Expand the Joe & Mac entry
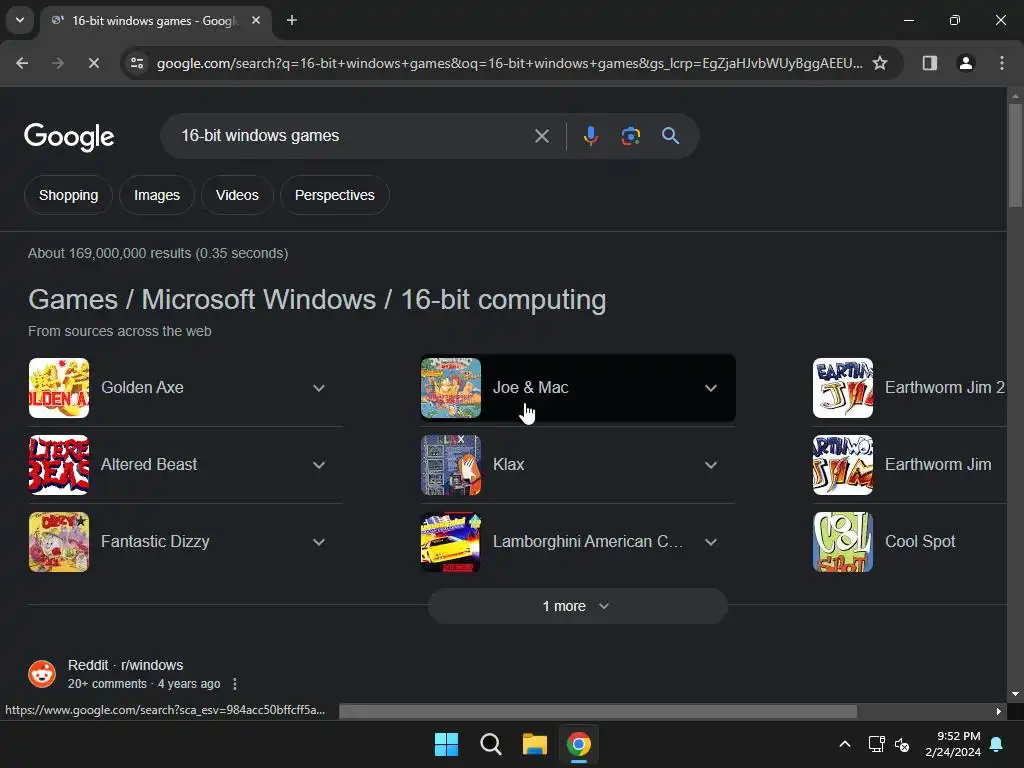1024x768 pixels. 711,388
